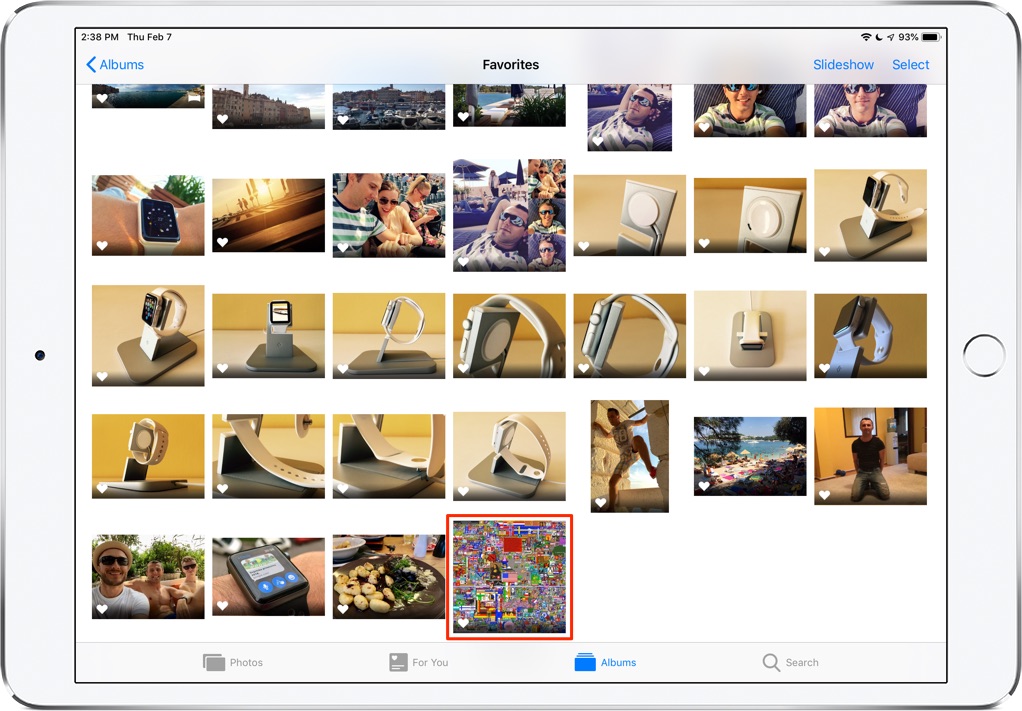The width and height of the screenshot is (1022, 711).
Task: Open the group looking at phone photo
Action: (x=389, y=215)
